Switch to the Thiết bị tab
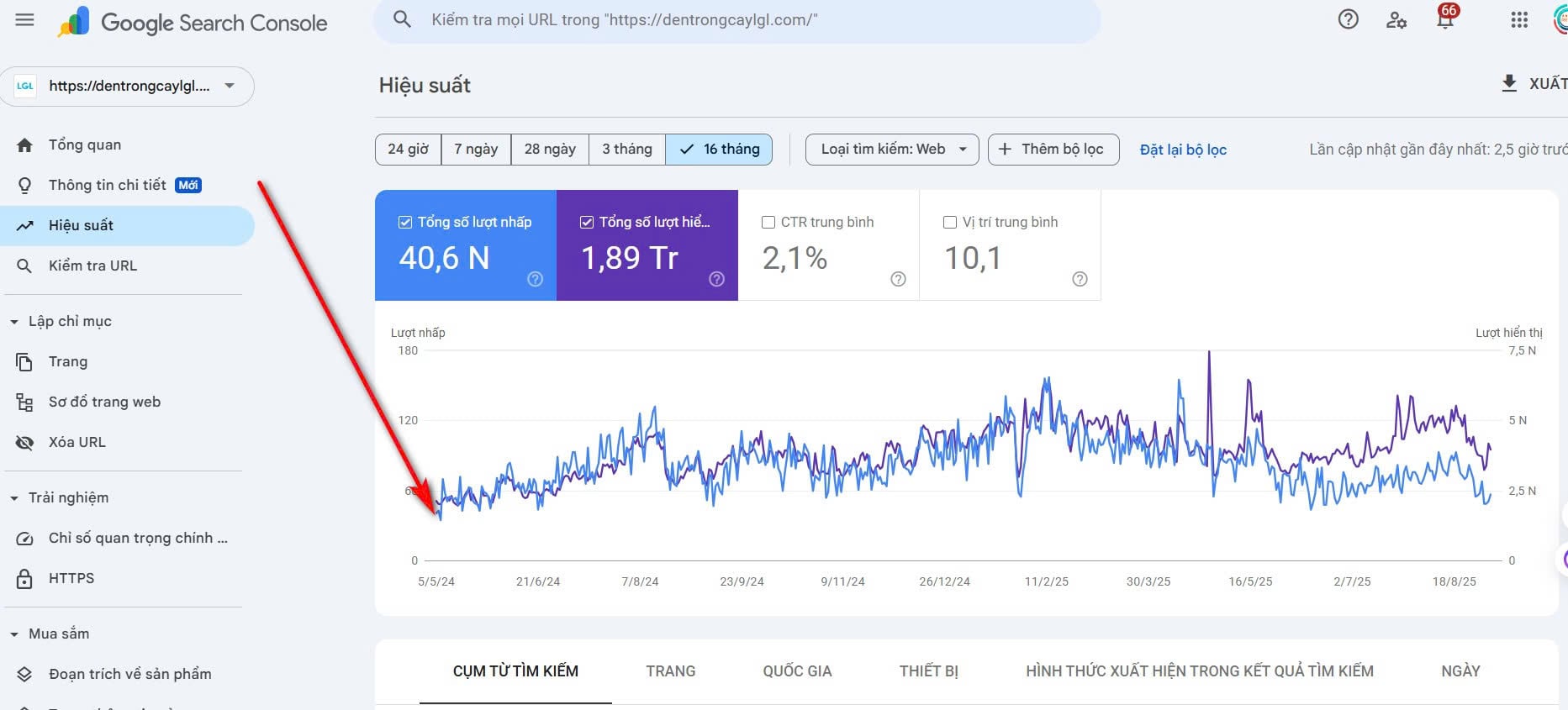1568x710 pixels. [928, 671]
